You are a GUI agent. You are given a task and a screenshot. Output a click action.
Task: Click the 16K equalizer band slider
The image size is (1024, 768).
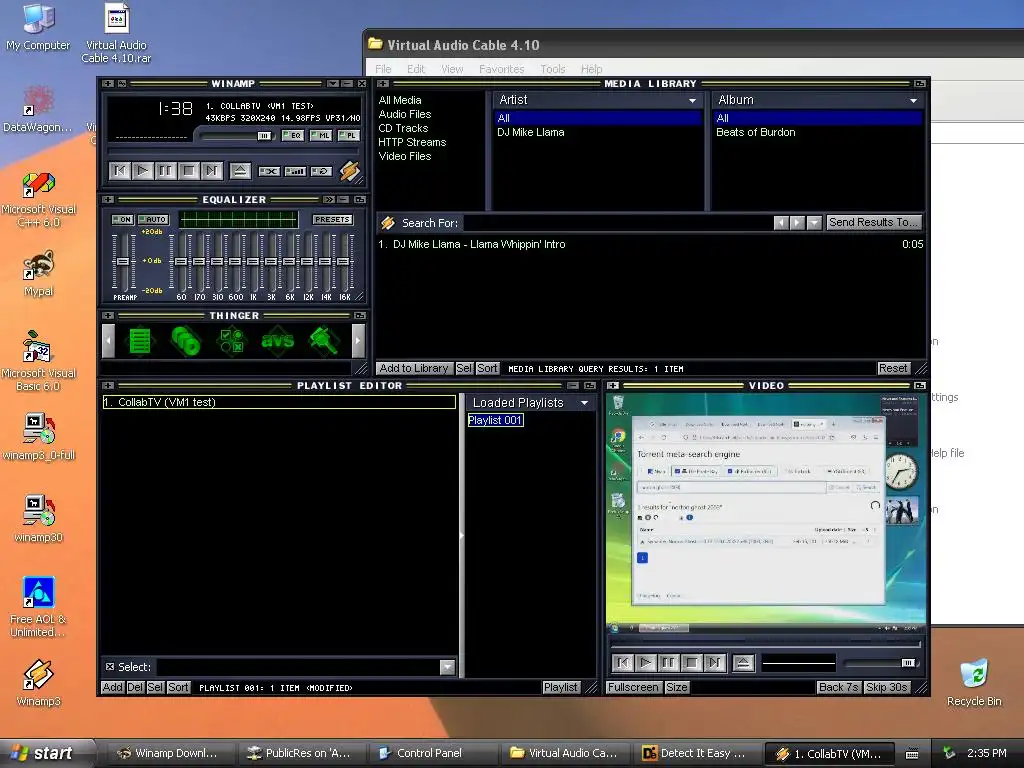pos(344,261)
